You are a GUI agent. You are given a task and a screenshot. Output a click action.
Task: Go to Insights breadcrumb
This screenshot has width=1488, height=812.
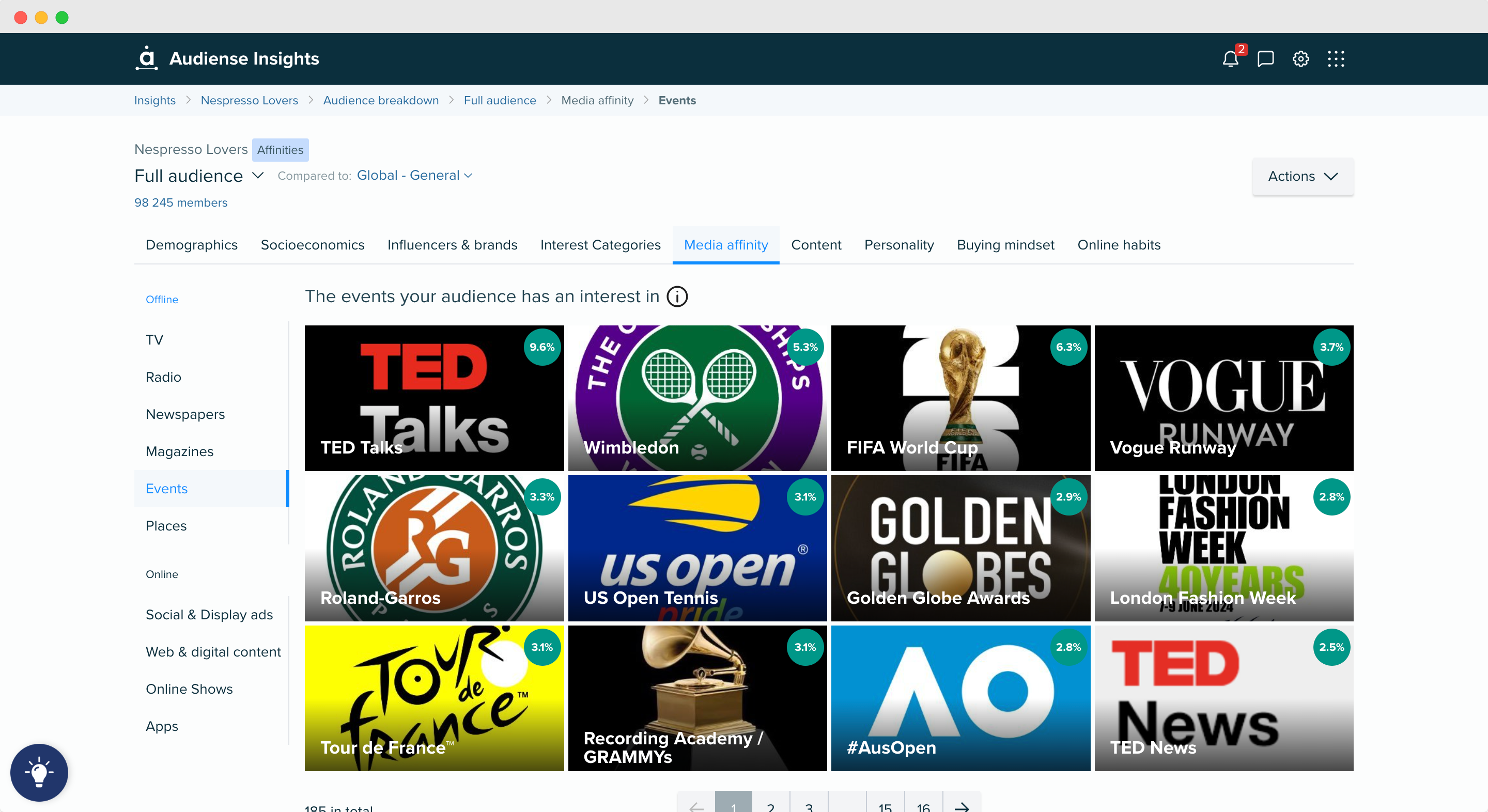click(155, 100)
